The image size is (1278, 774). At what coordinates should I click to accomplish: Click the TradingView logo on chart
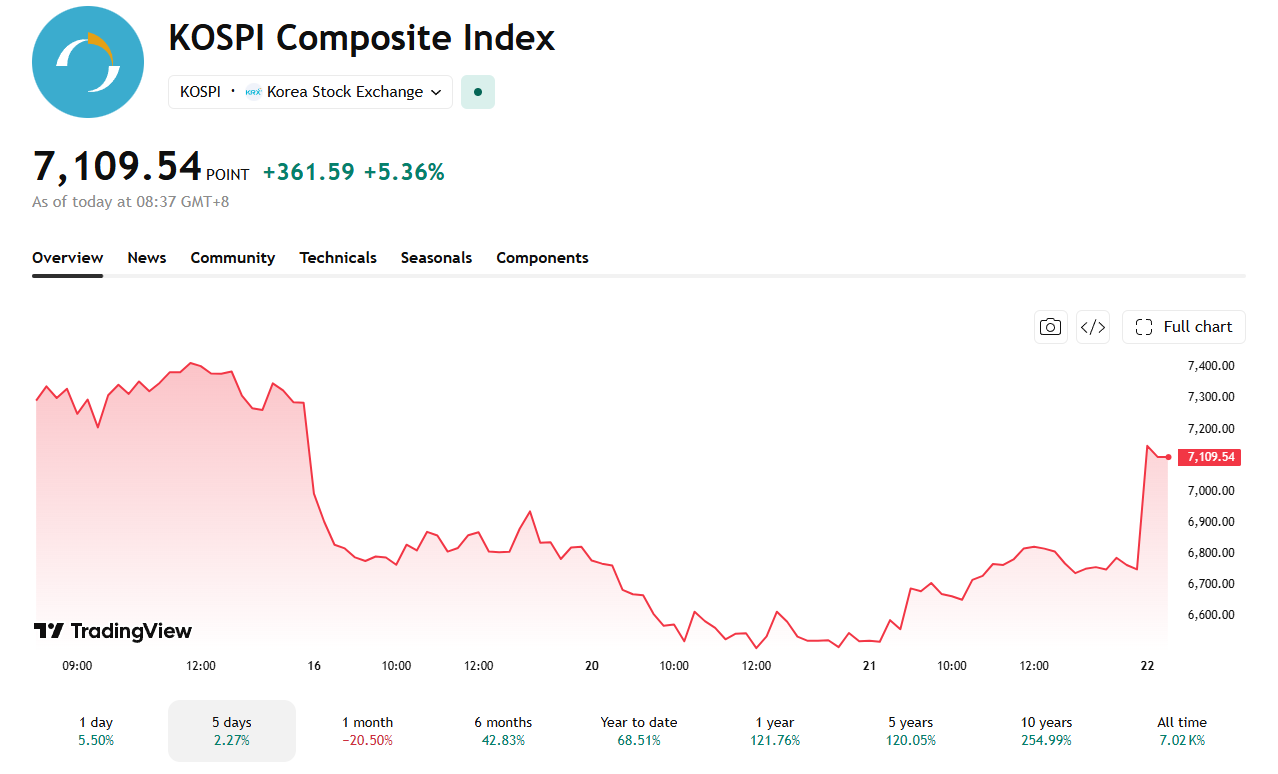[x=113, y=631]
